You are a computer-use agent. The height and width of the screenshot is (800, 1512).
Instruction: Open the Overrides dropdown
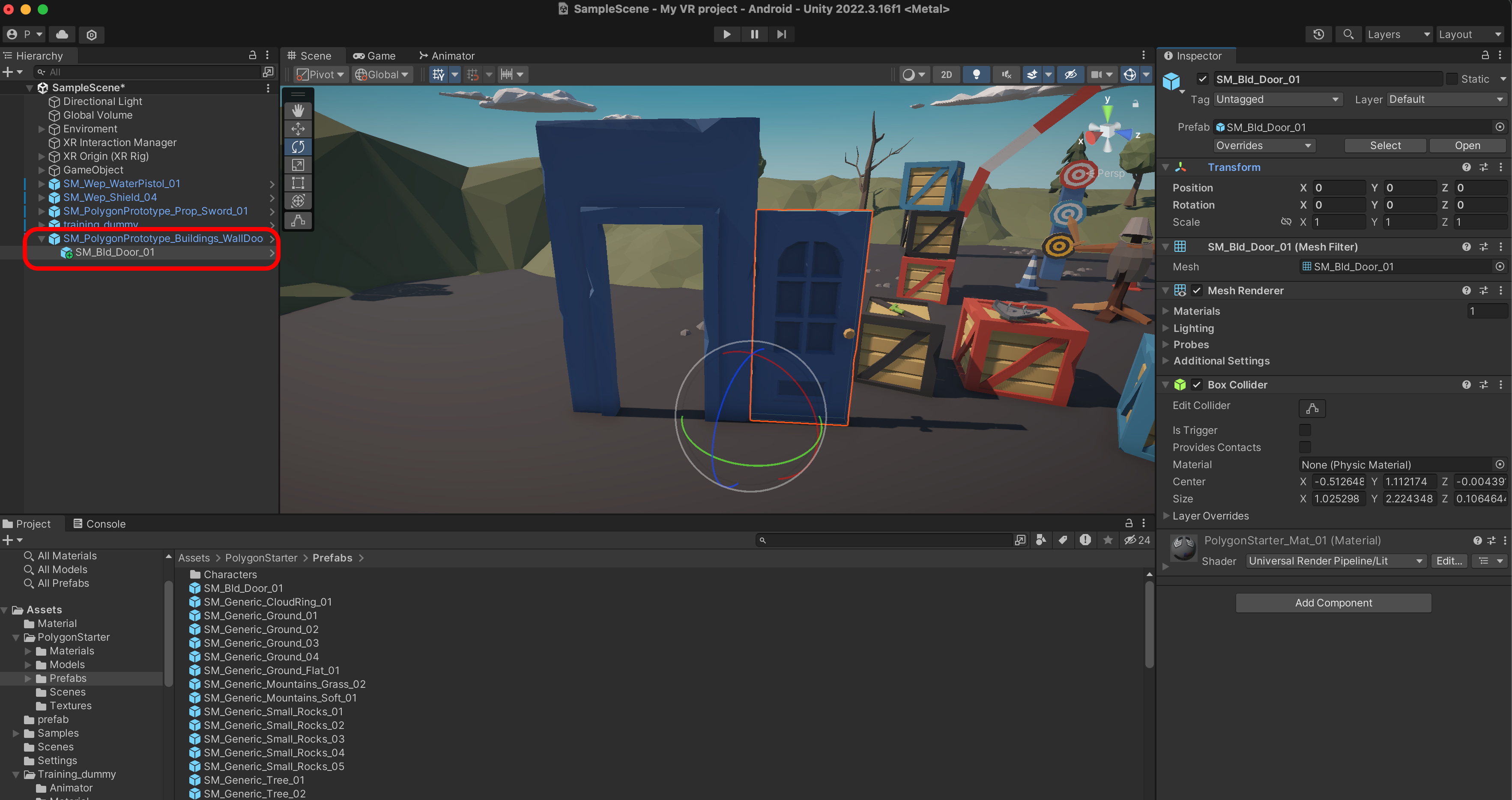point(1263,146)
